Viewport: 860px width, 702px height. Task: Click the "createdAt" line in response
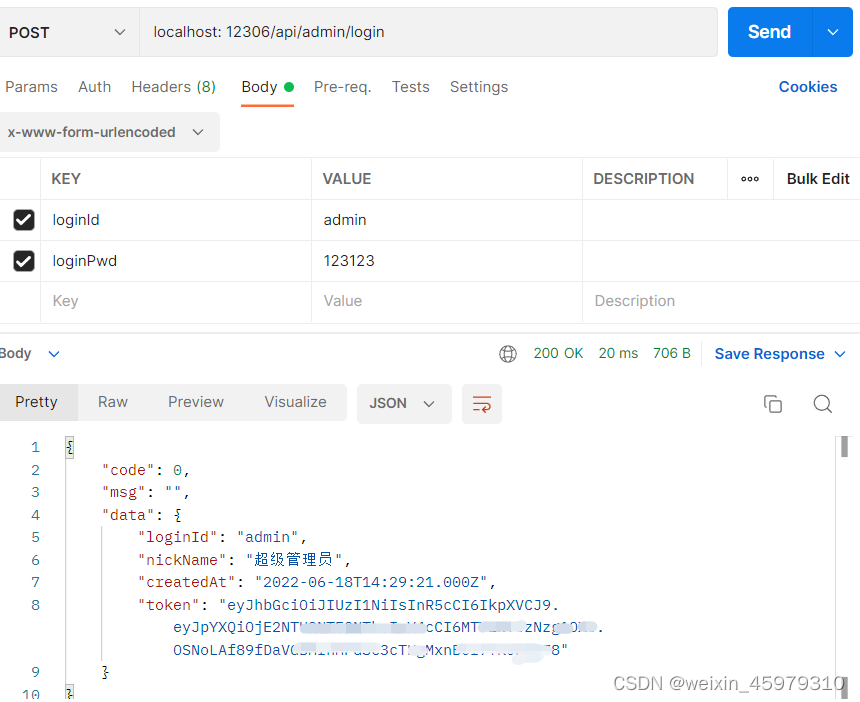click(317, 582)
